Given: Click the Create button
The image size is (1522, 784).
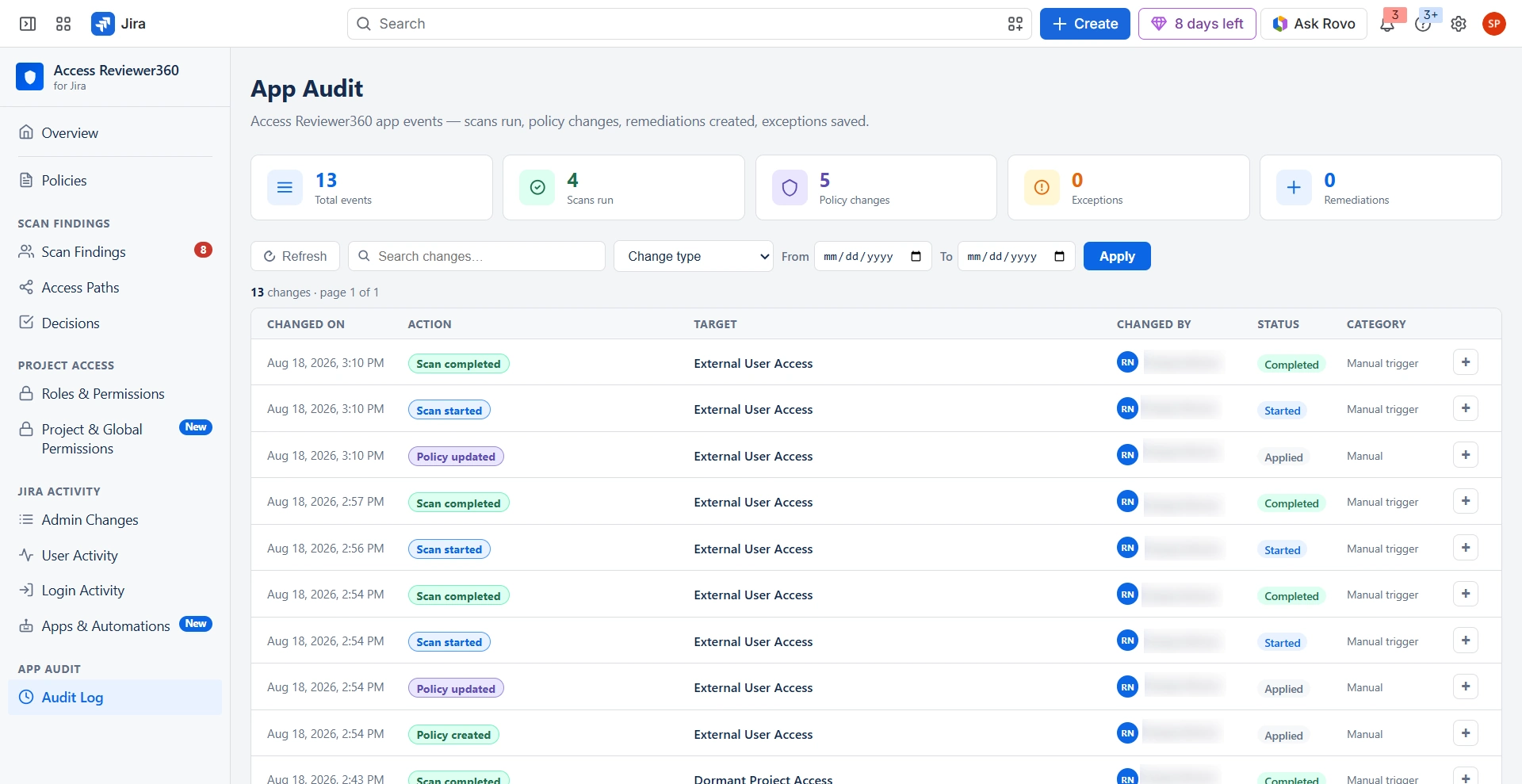Looking at the screenshot, I should pyautogui.click(x=1084, y=24).
